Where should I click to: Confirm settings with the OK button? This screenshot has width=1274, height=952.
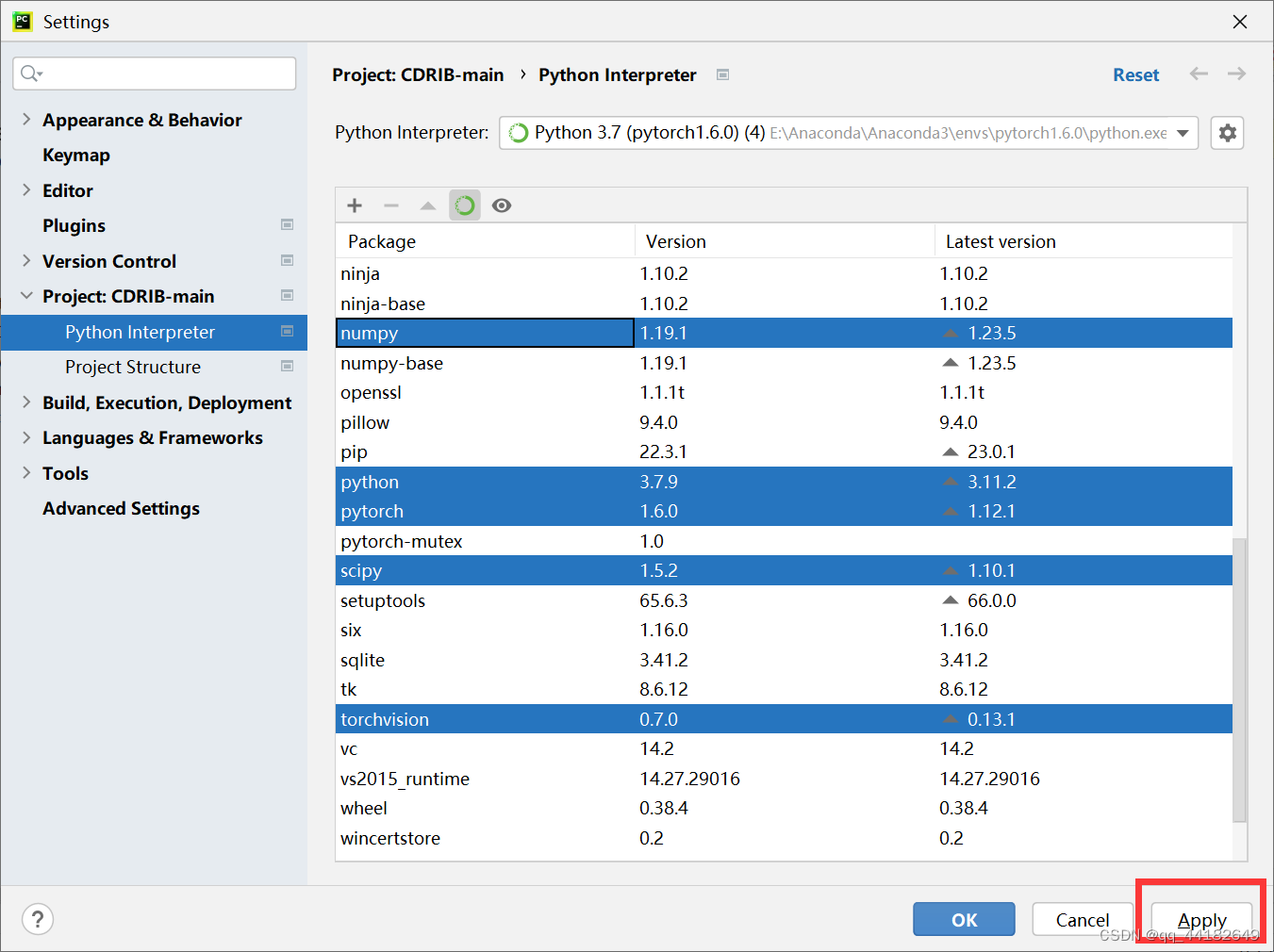964,919
